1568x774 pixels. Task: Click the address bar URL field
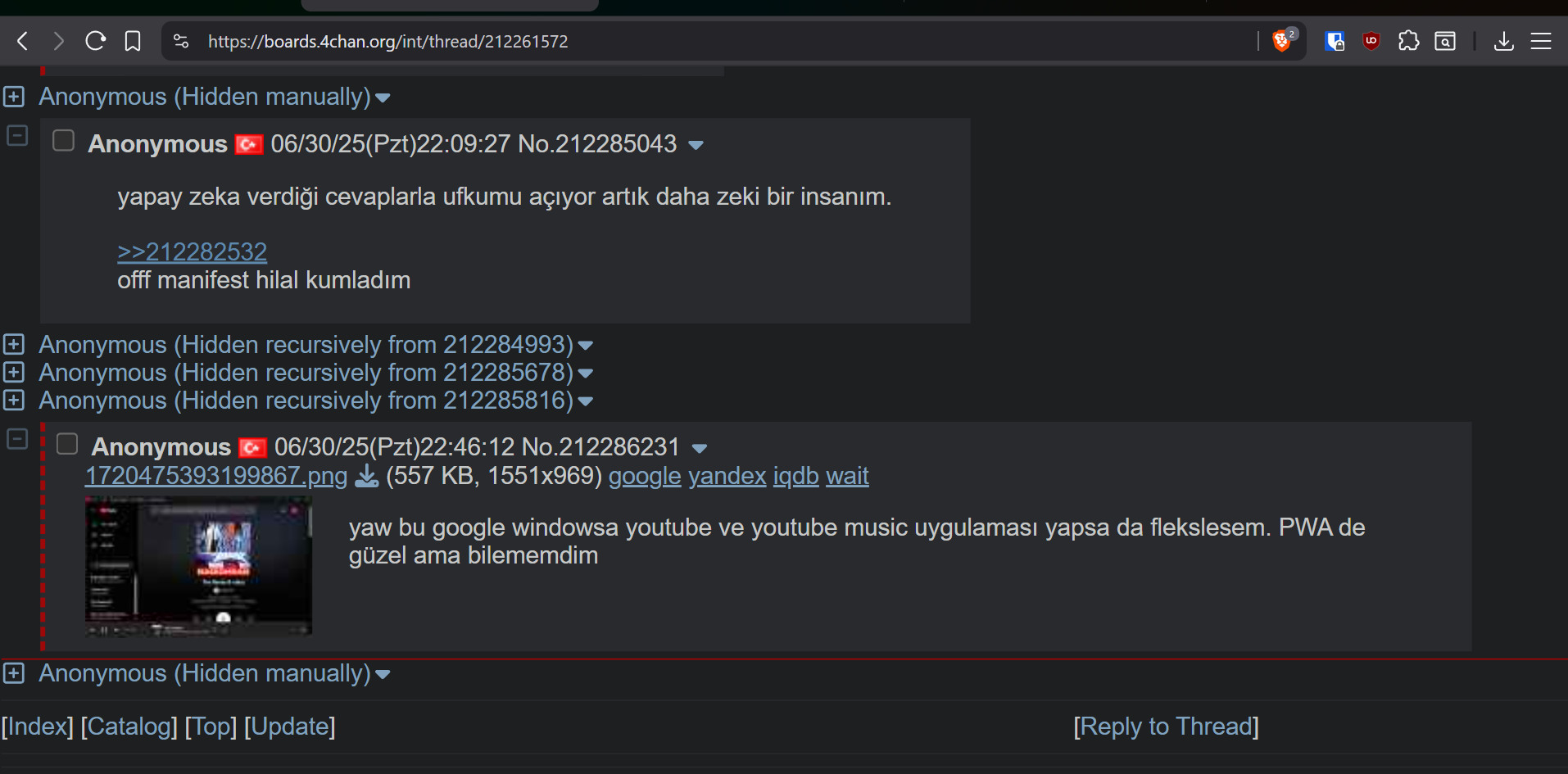pyautogui.click(x=729, y=41)
